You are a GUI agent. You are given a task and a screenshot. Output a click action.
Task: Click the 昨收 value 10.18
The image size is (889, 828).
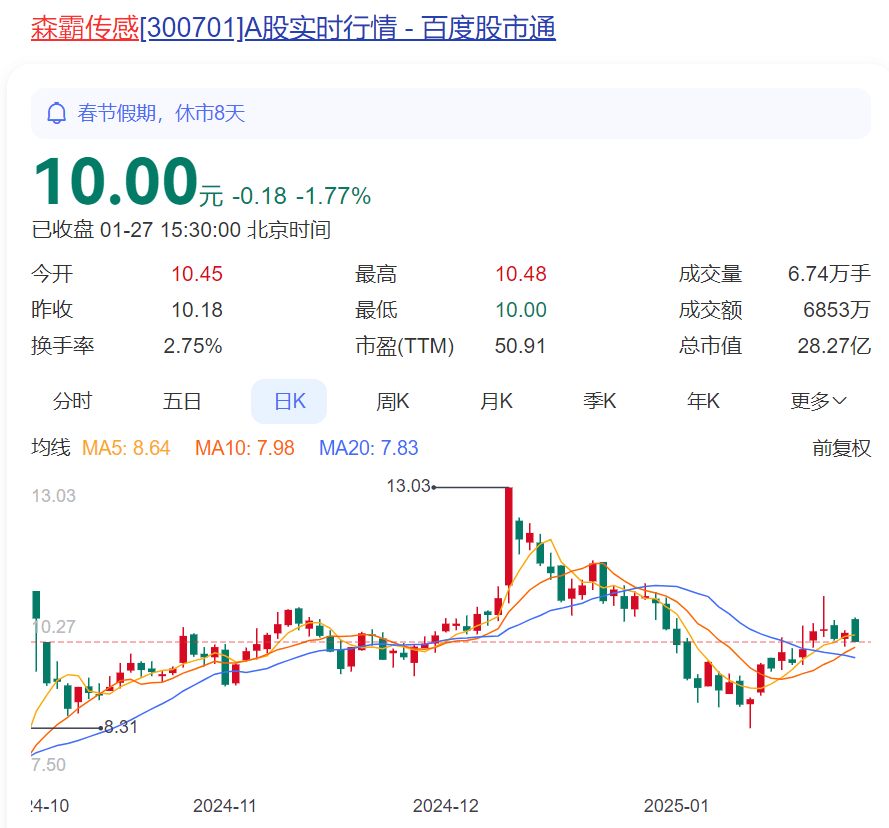(197, 310)
